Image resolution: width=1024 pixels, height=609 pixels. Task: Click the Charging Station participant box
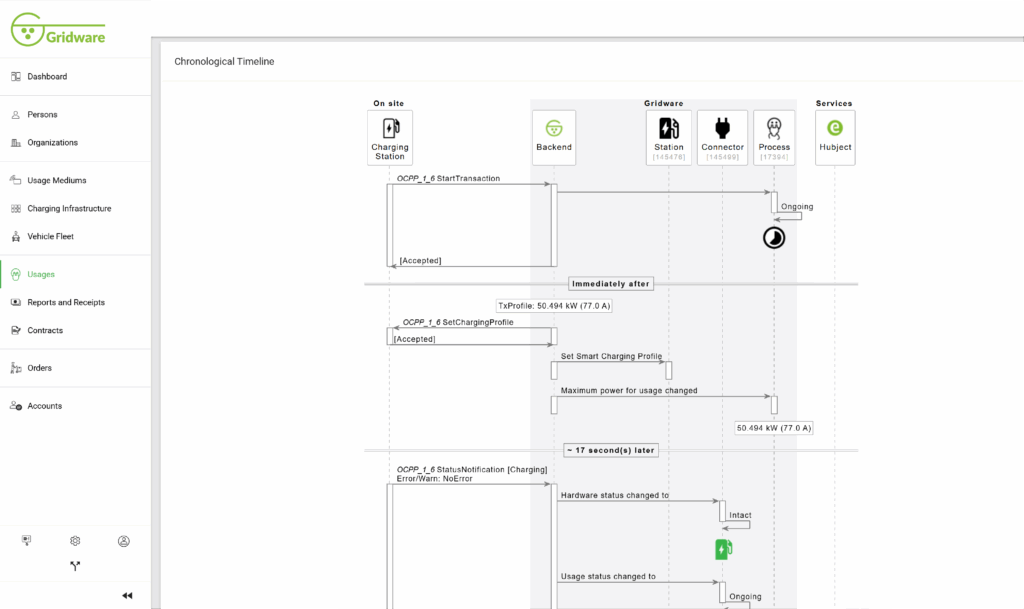click(390, 137)
